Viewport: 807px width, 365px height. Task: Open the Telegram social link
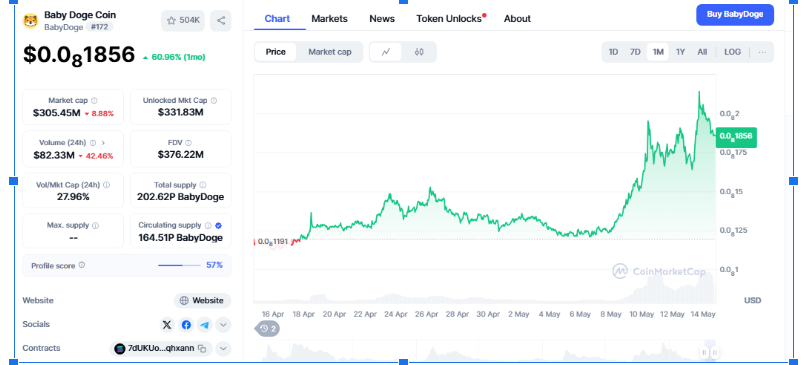205,325
